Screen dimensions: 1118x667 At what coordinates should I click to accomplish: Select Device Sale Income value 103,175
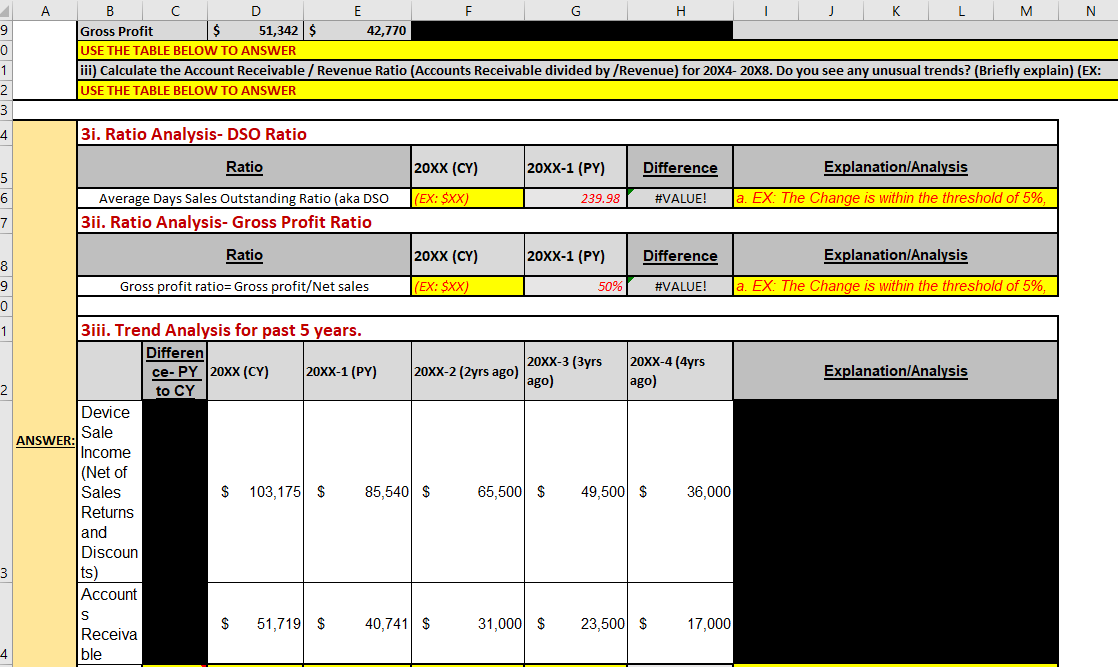[255, 492]
